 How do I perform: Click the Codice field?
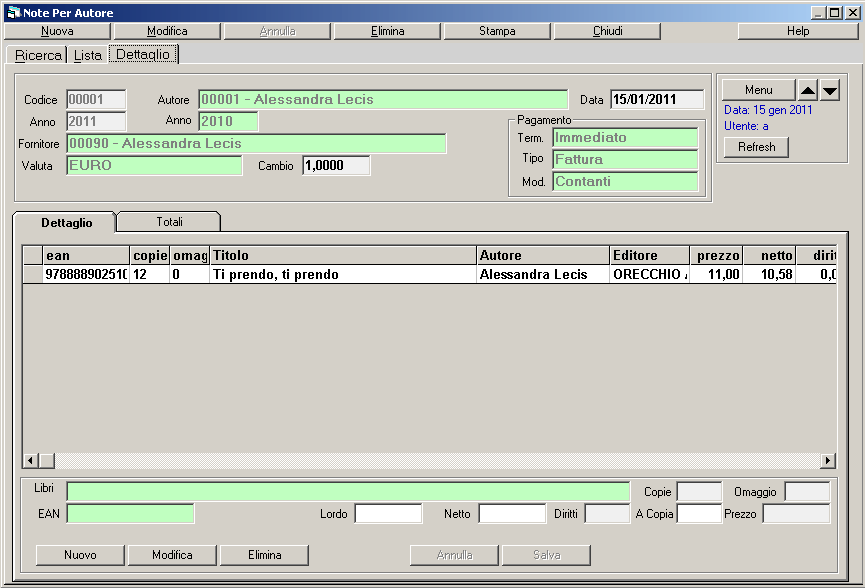(x=96, y=99)
